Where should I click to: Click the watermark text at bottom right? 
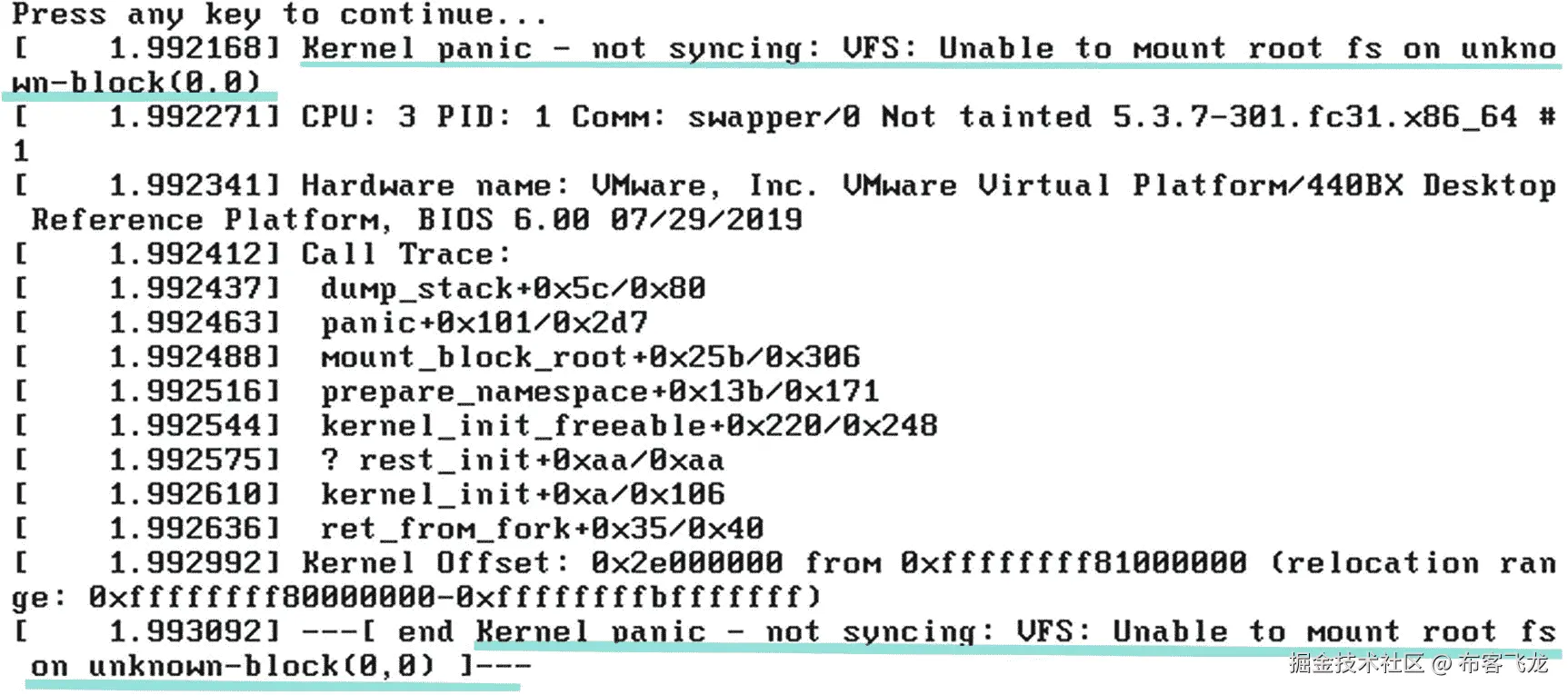pyautogui.click(x=1417, y=664)
